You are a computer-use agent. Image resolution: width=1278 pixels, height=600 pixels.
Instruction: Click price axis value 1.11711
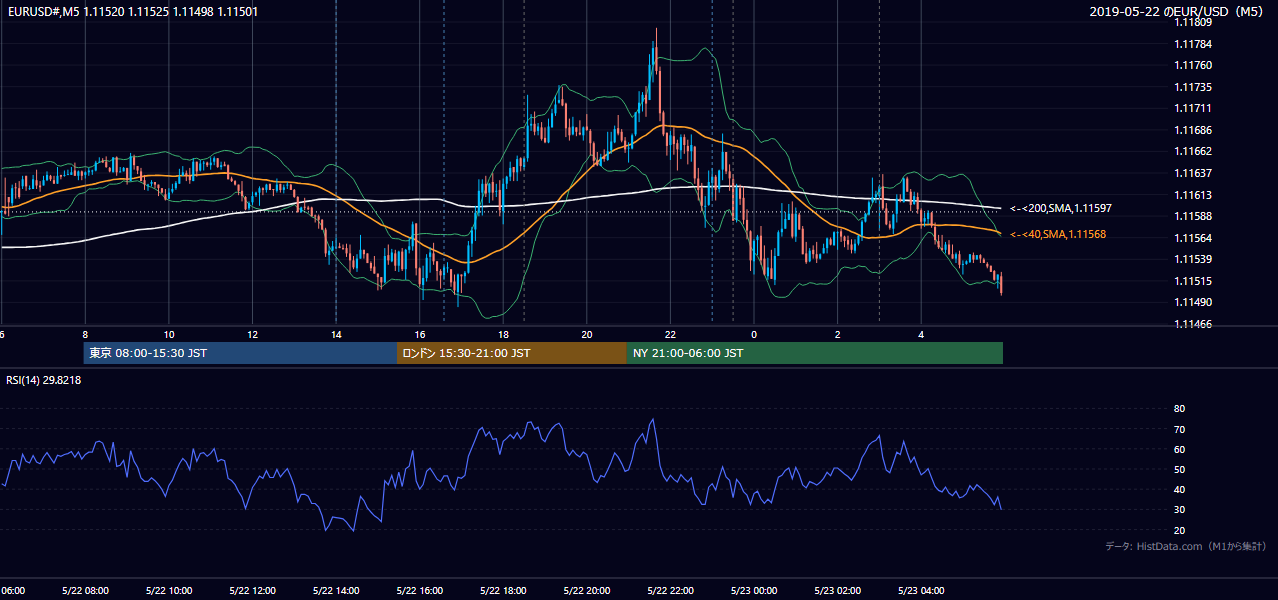tap(1194, 108)
